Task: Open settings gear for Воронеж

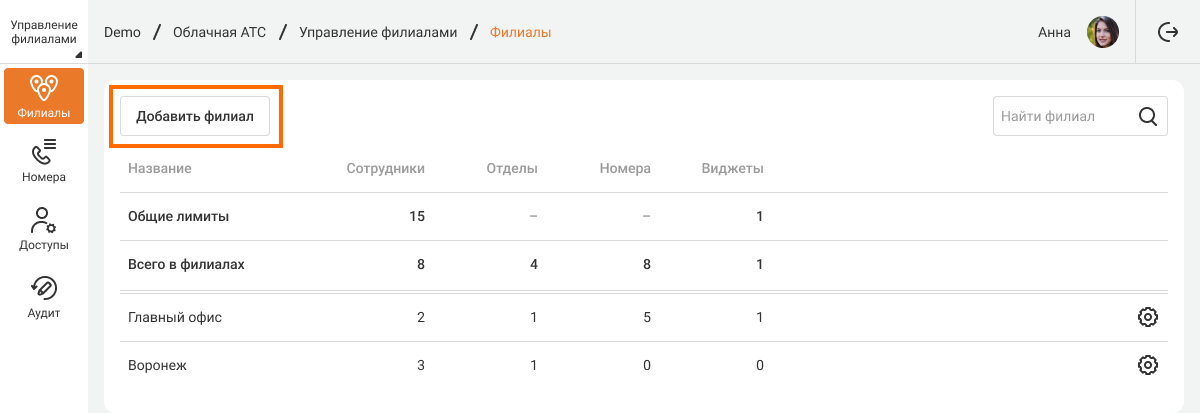Action: (x=1148, y=365)
